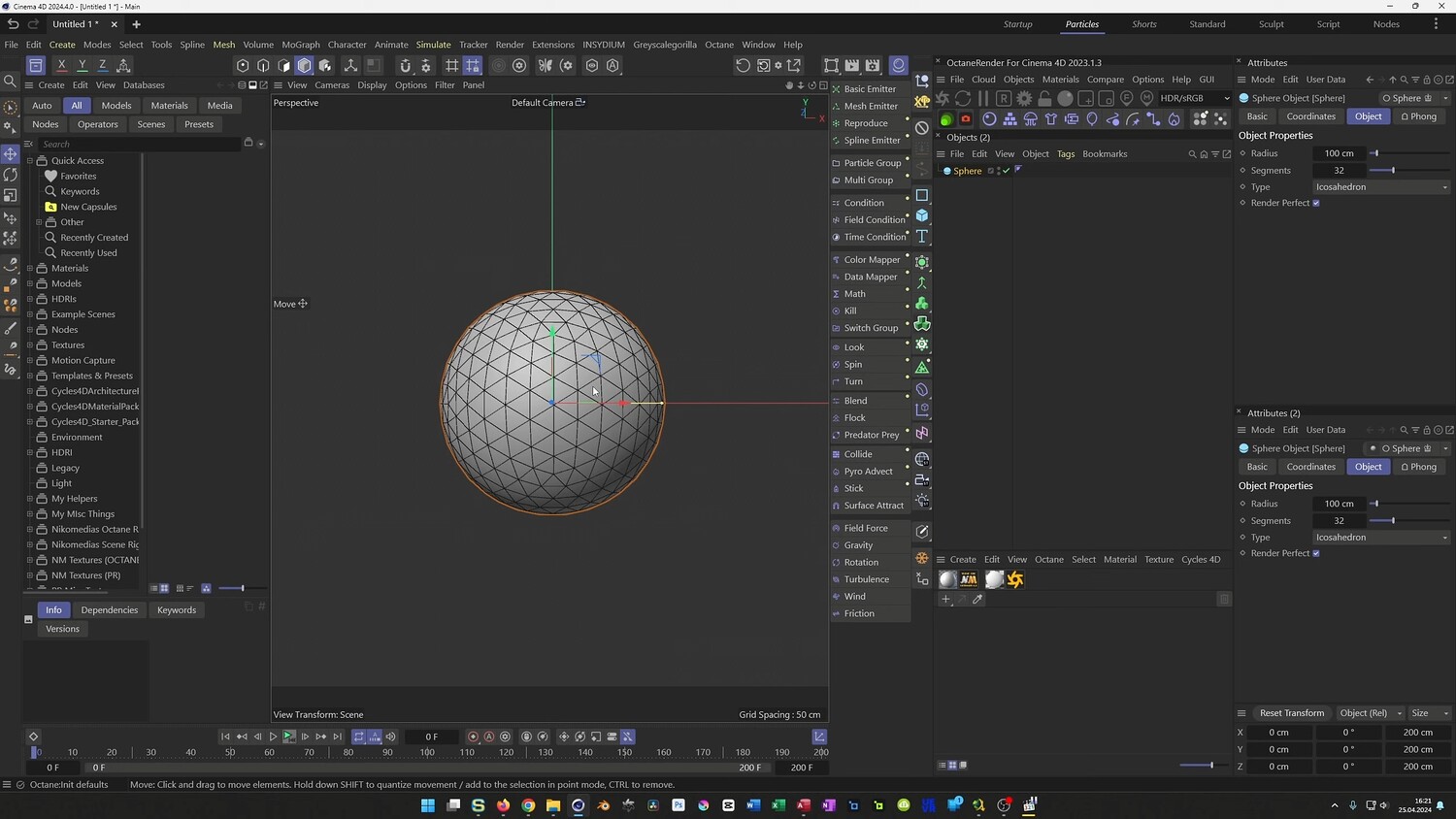The width and height of the screenshot is (1456, 819).
Task: Toggle the Render Perfect checkbox in upper Attributes
Action: (x=1316, y=203)
